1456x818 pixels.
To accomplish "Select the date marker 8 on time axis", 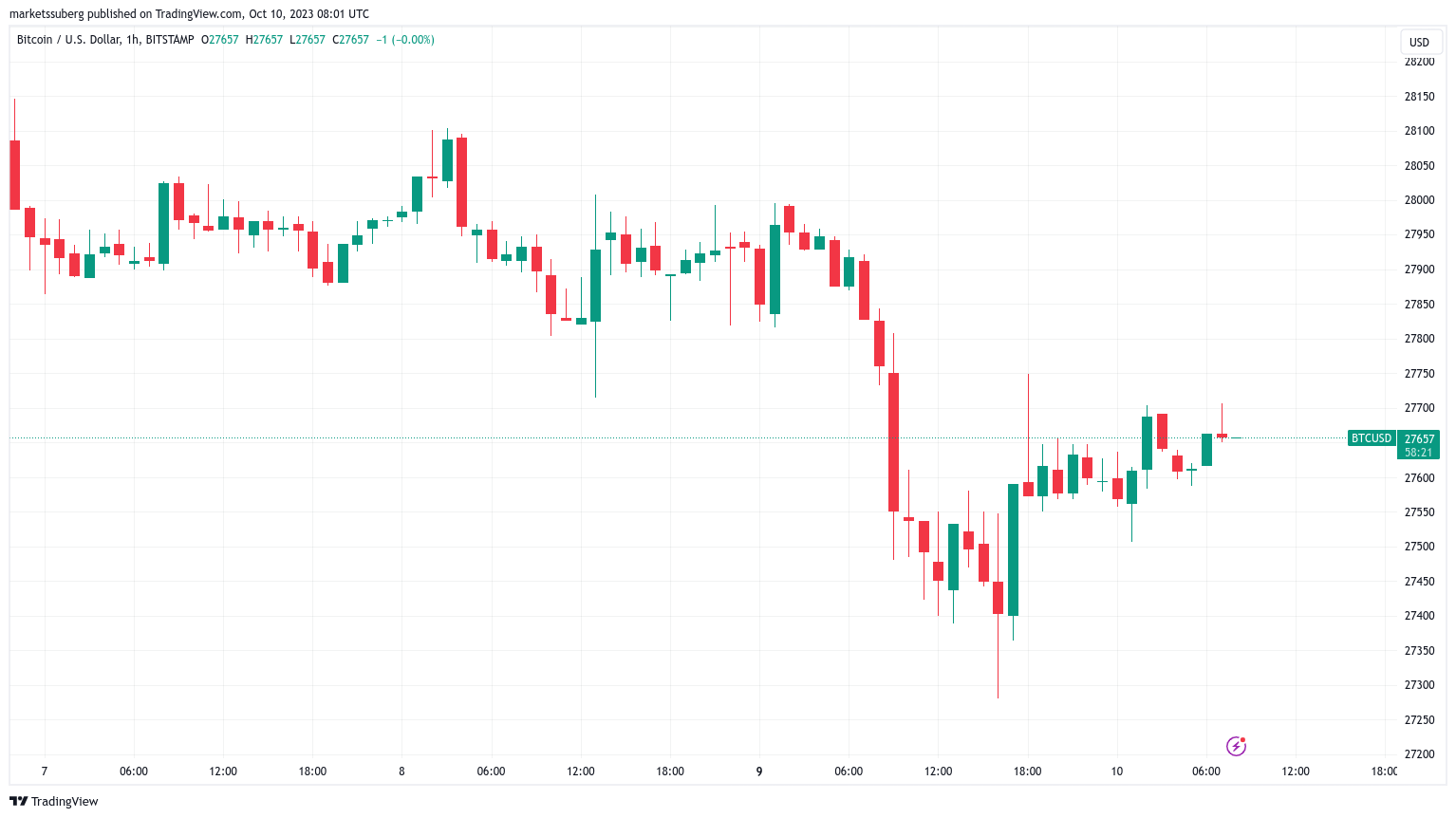I will coord(401,772).
